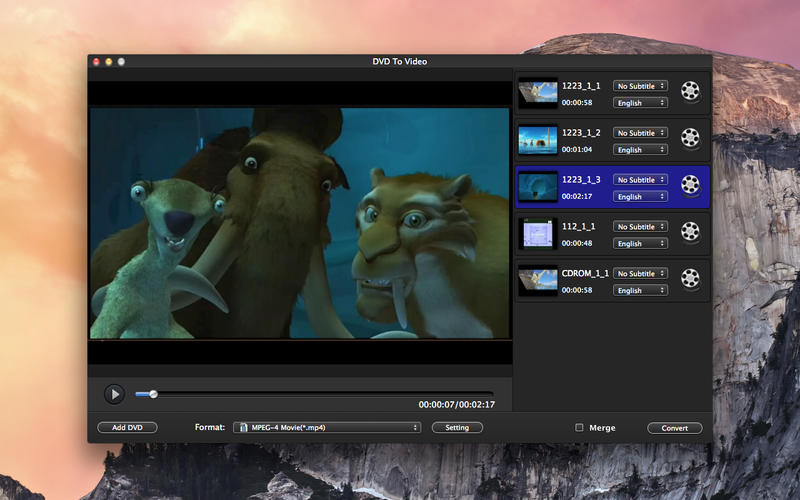Viewport: 800px width, 500px height.
Task: Select the CDROM_1_1 list item thumbnail
Action: point(537,280)
